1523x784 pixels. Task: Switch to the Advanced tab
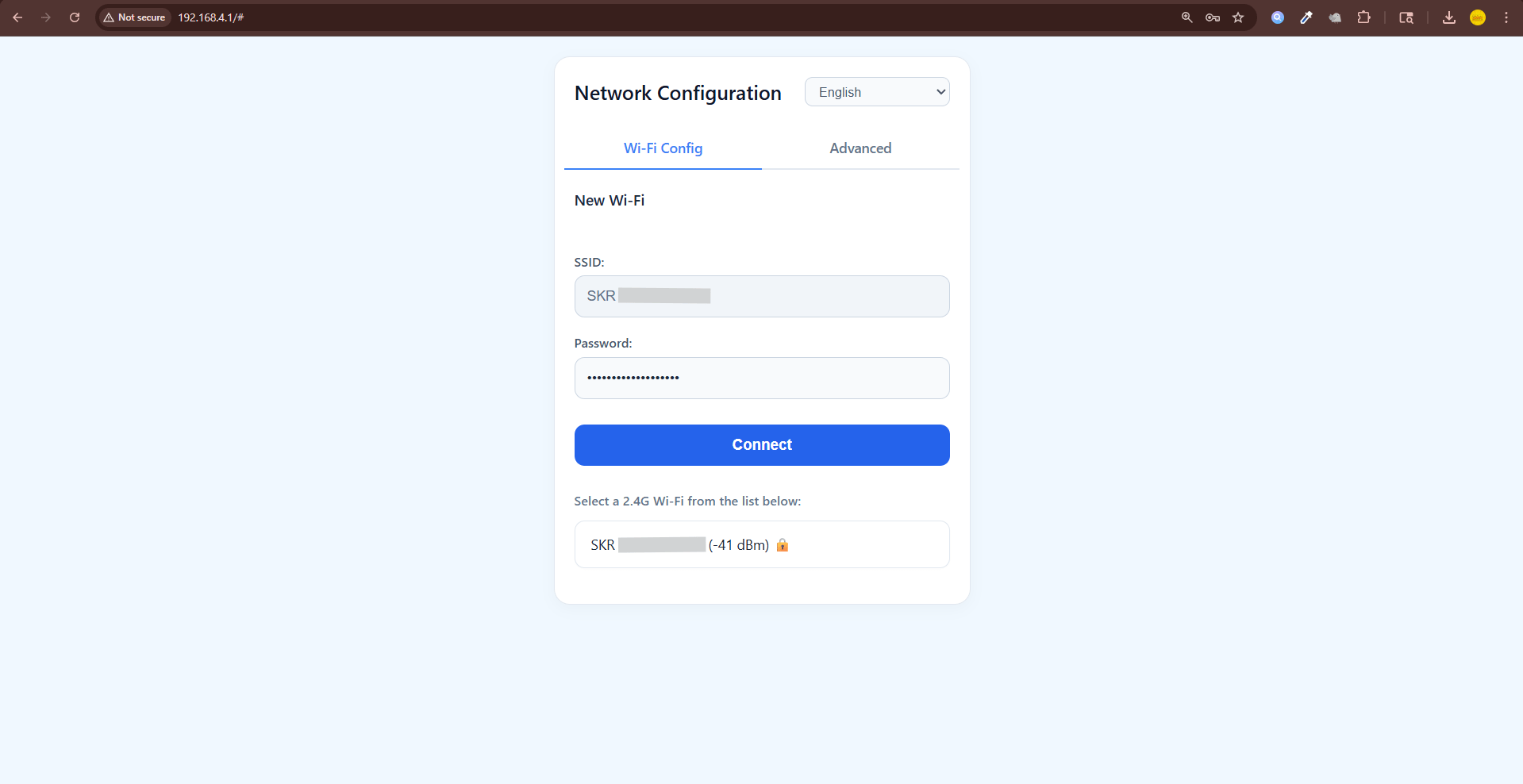click(860, 148)
